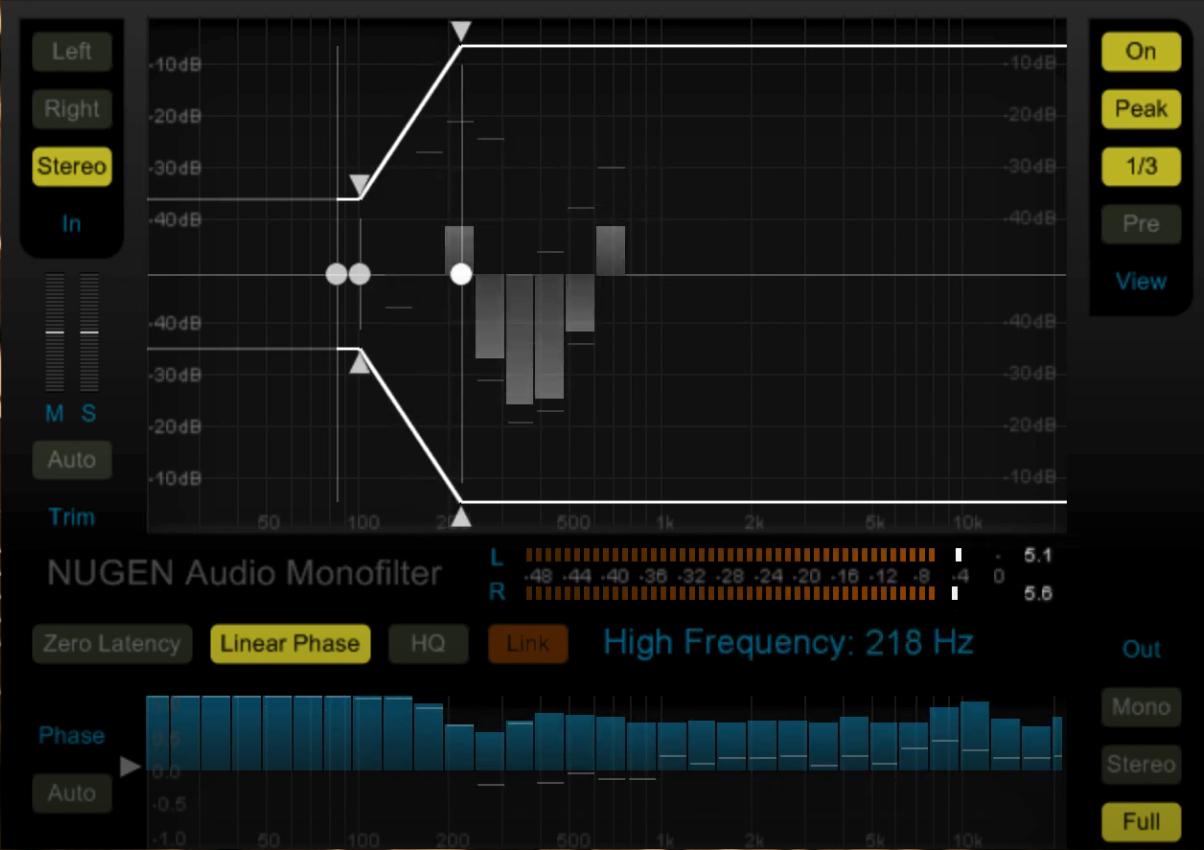Click the phase level arrow marker
Image resolution: width=1204 pixels, height=850 pixels.
point(131,767)
